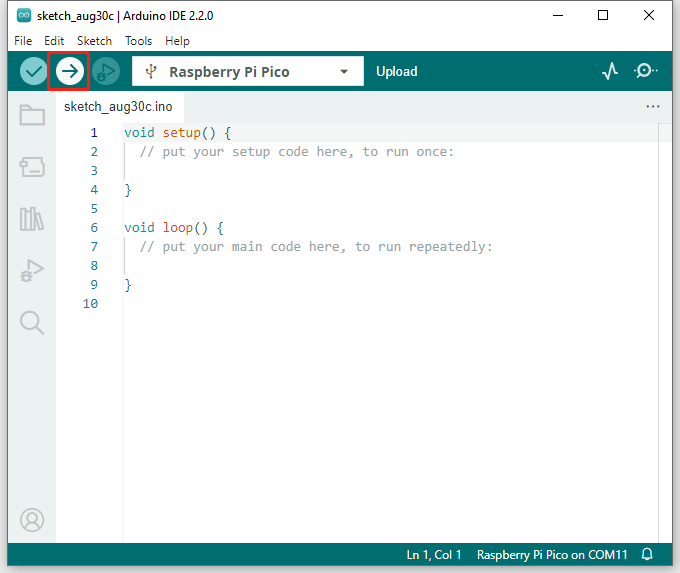Click the notifications bell in status bar
Viewport: 680px width, 573px height.
tap(647, 554)
